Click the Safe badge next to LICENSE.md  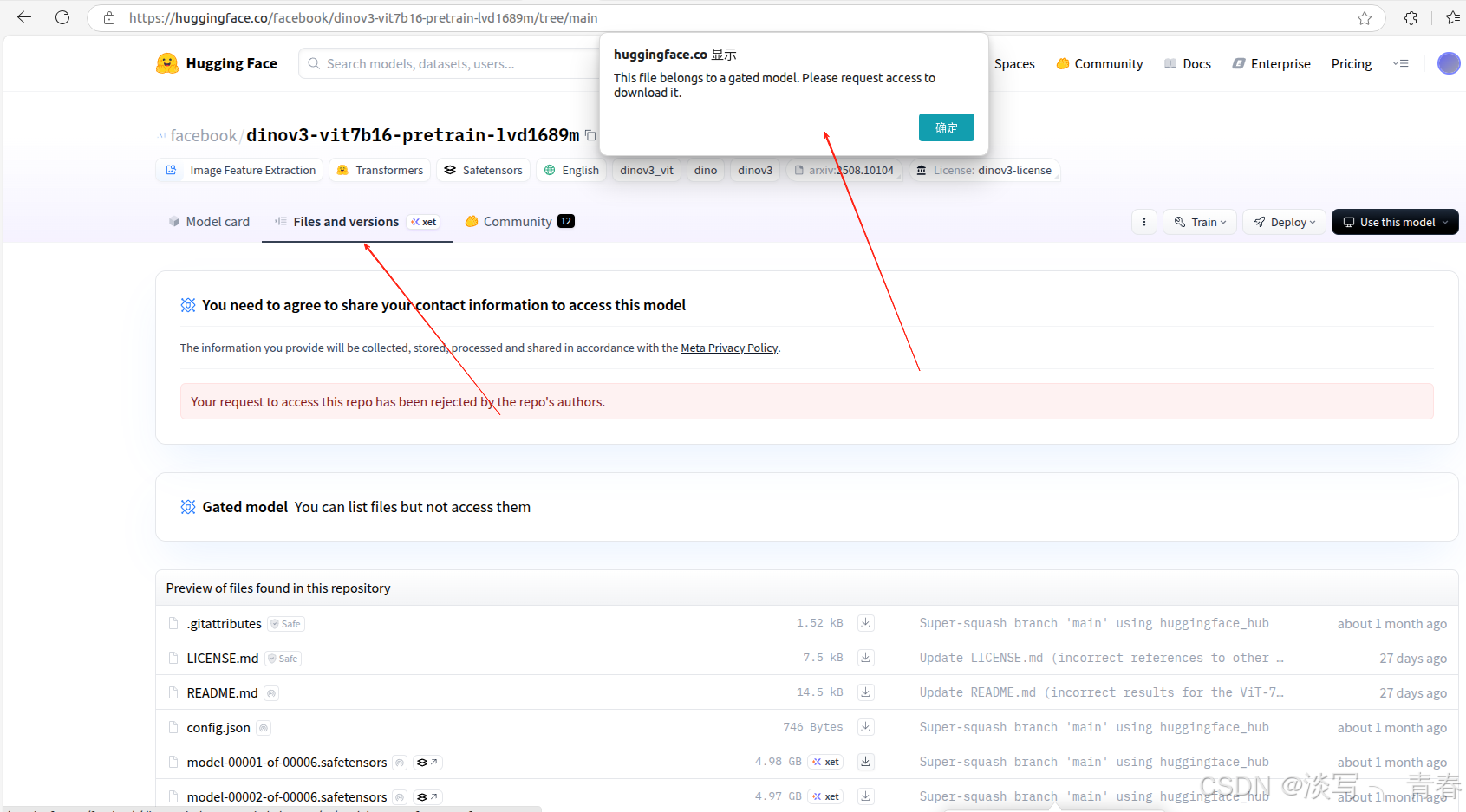tap(283, 659)
